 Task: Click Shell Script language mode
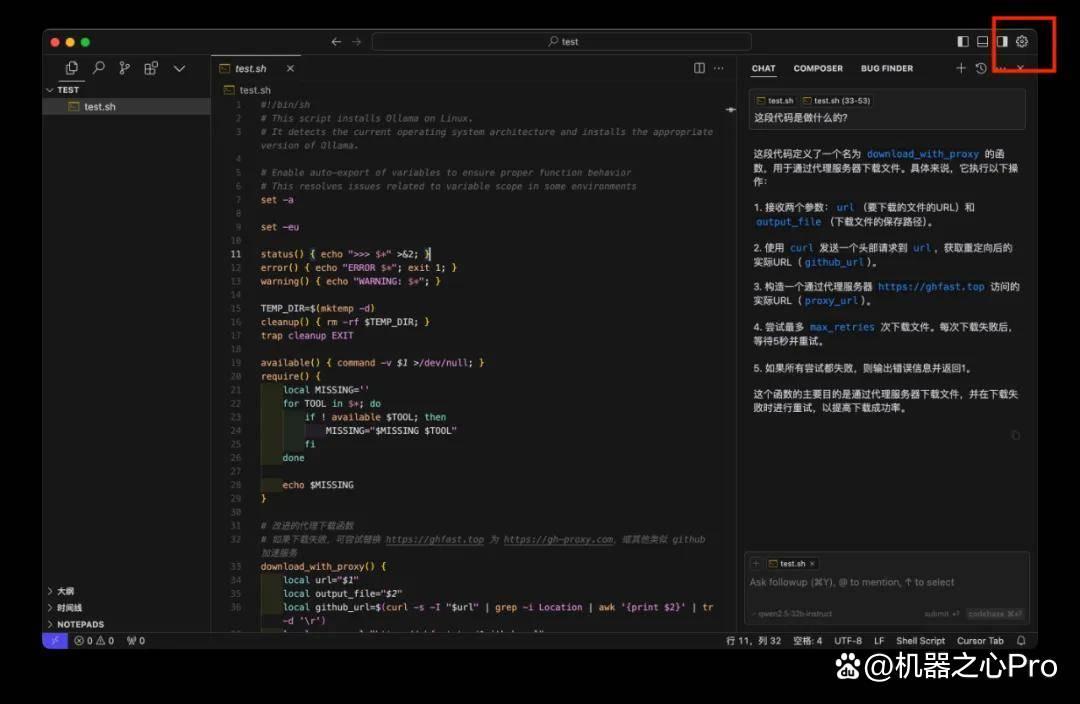click(x=920, y=641)
